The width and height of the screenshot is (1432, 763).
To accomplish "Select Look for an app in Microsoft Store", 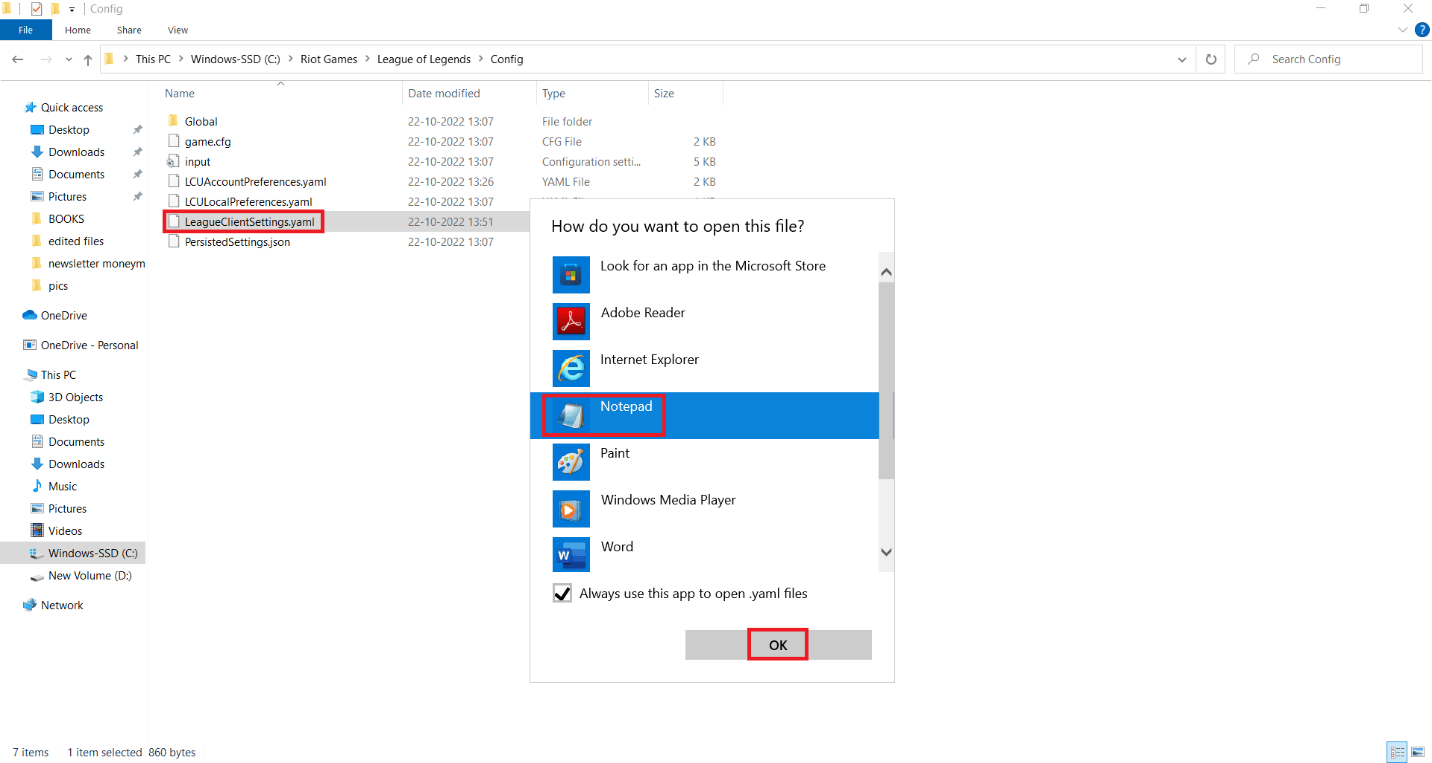I will [x=704, y=275].
